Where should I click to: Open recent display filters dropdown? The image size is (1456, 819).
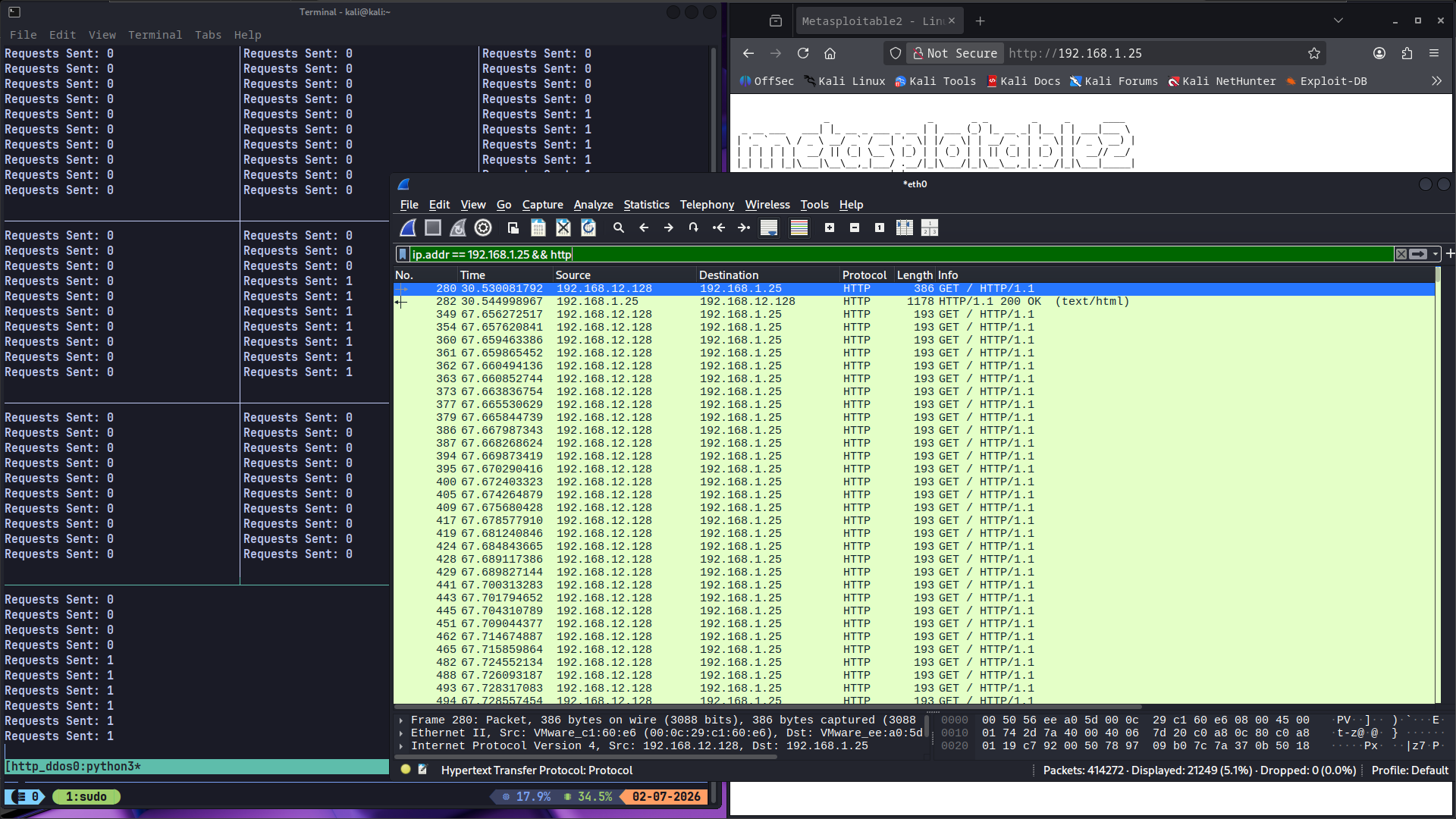pos(1436,255)
